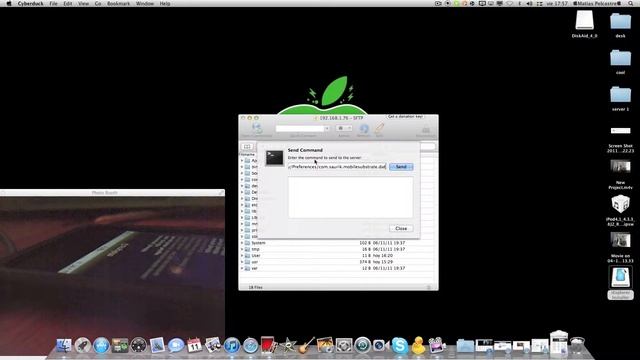
Task: Open the View menu
Action: pyautogui.click(x=83, y=3)
